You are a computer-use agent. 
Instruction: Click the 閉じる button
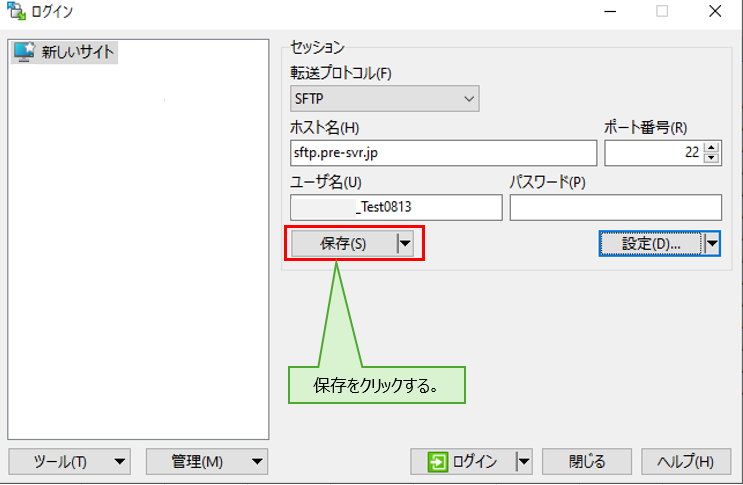[586, 461]
